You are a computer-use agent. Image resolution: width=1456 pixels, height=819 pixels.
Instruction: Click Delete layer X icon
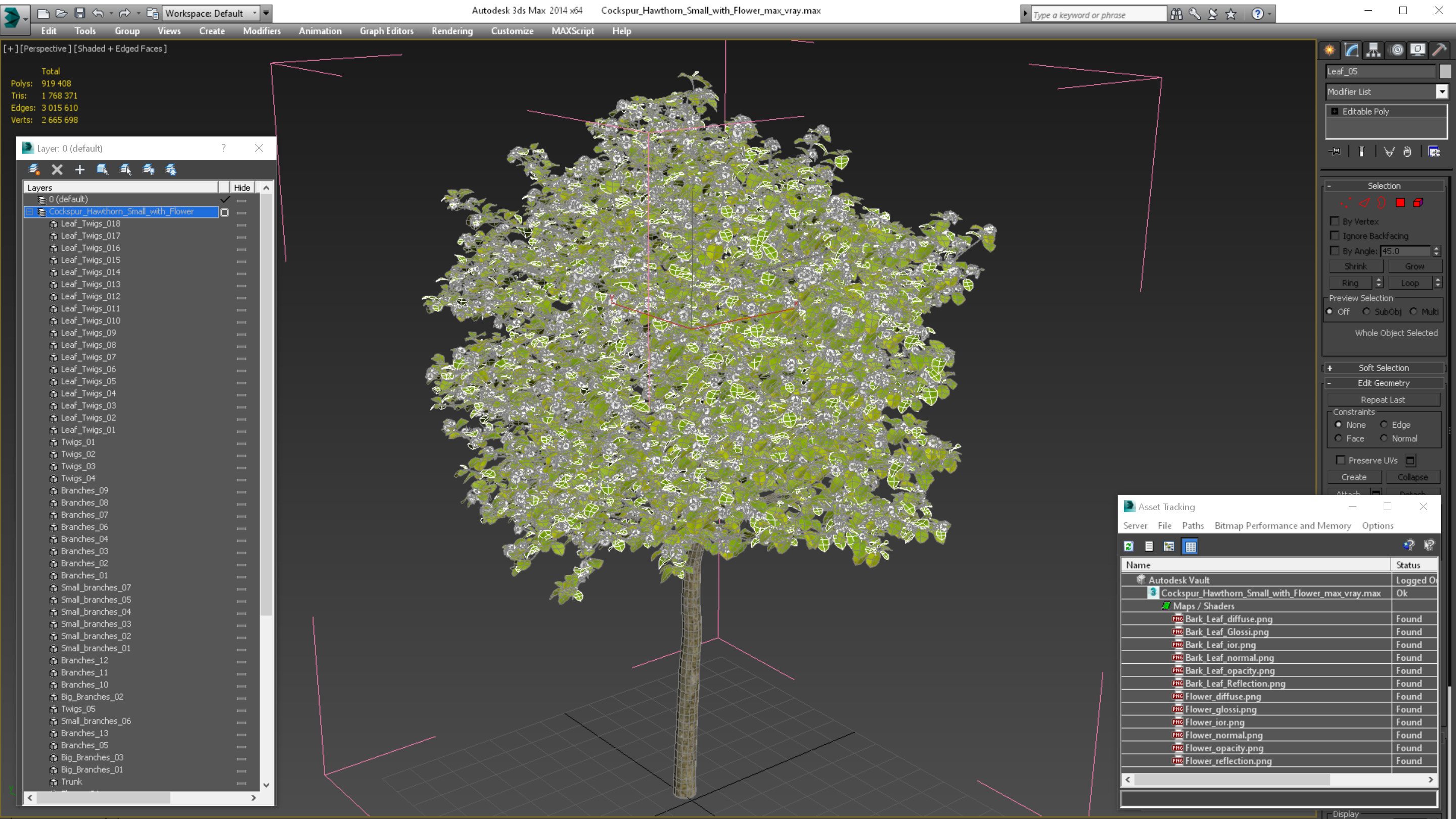pos(57,169)
